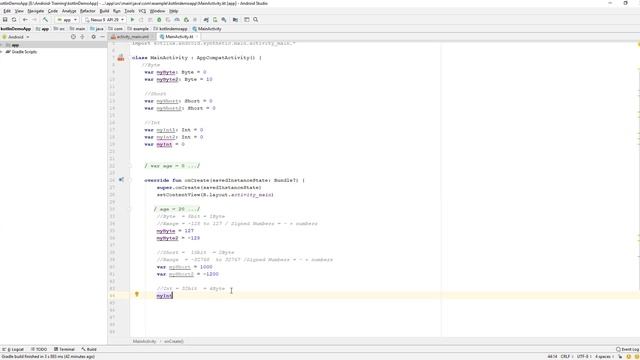Click the code line 'myByte2 = -128'
Image resolution: width=640 pixels, height=360 pixels.
[178, 238]
